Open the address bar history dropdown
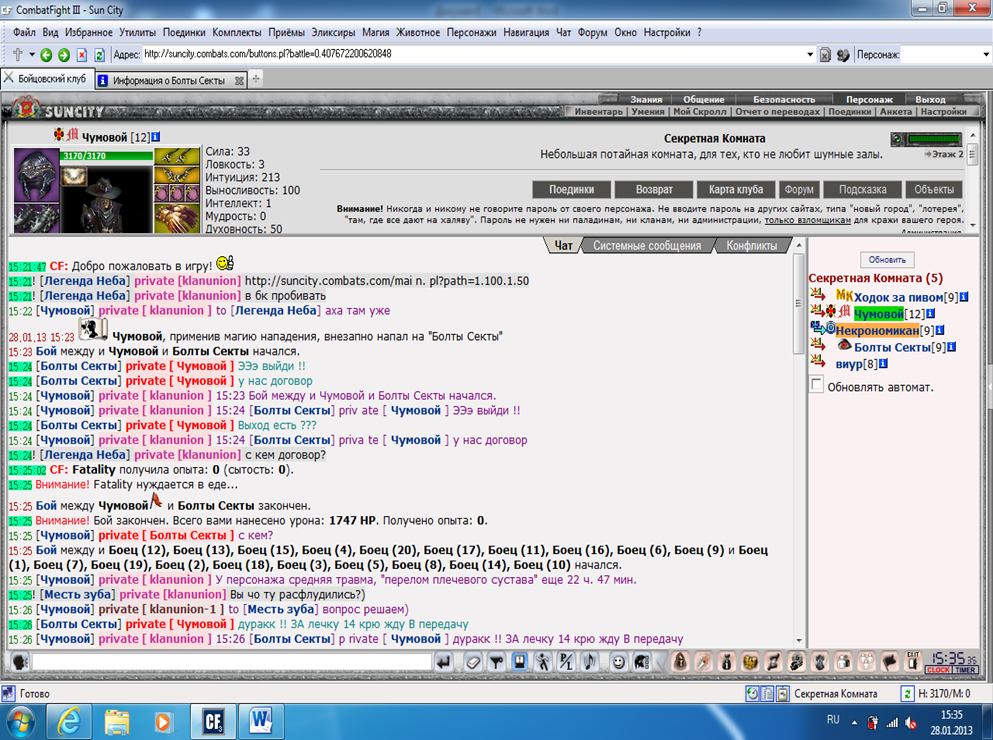The height and width of the screenshot is (740, 993). point(809,54)
